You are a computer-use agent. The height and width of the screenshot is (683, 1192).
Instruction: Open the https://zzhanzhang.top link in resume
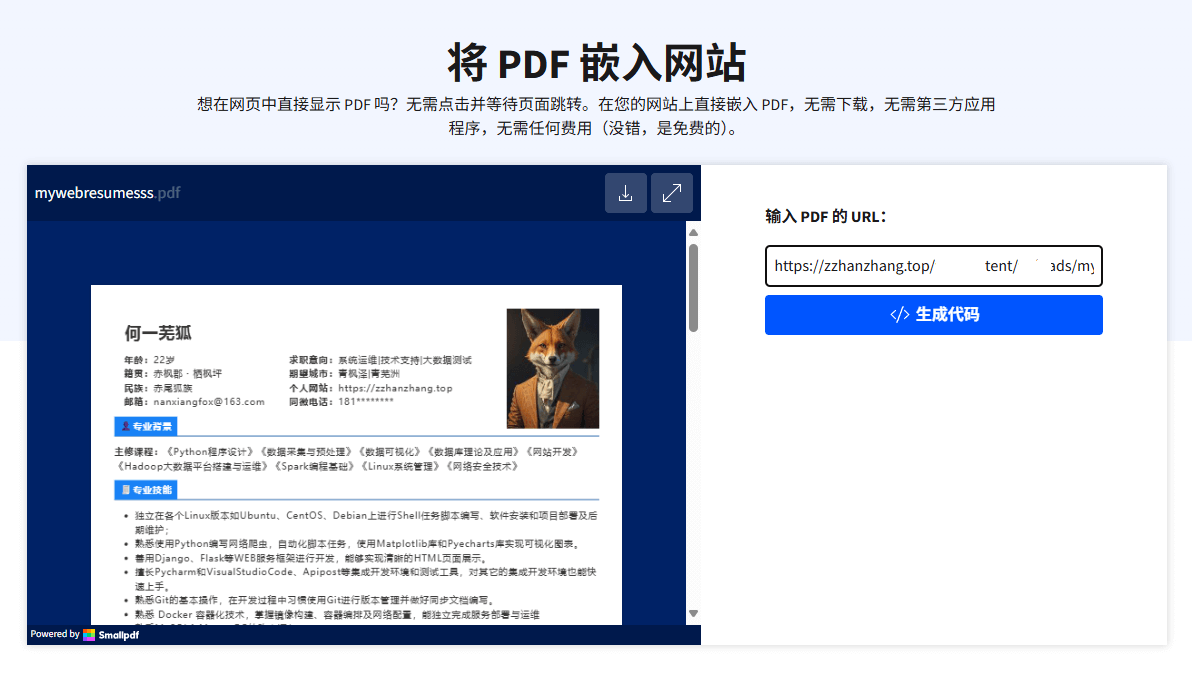(395, 388)
